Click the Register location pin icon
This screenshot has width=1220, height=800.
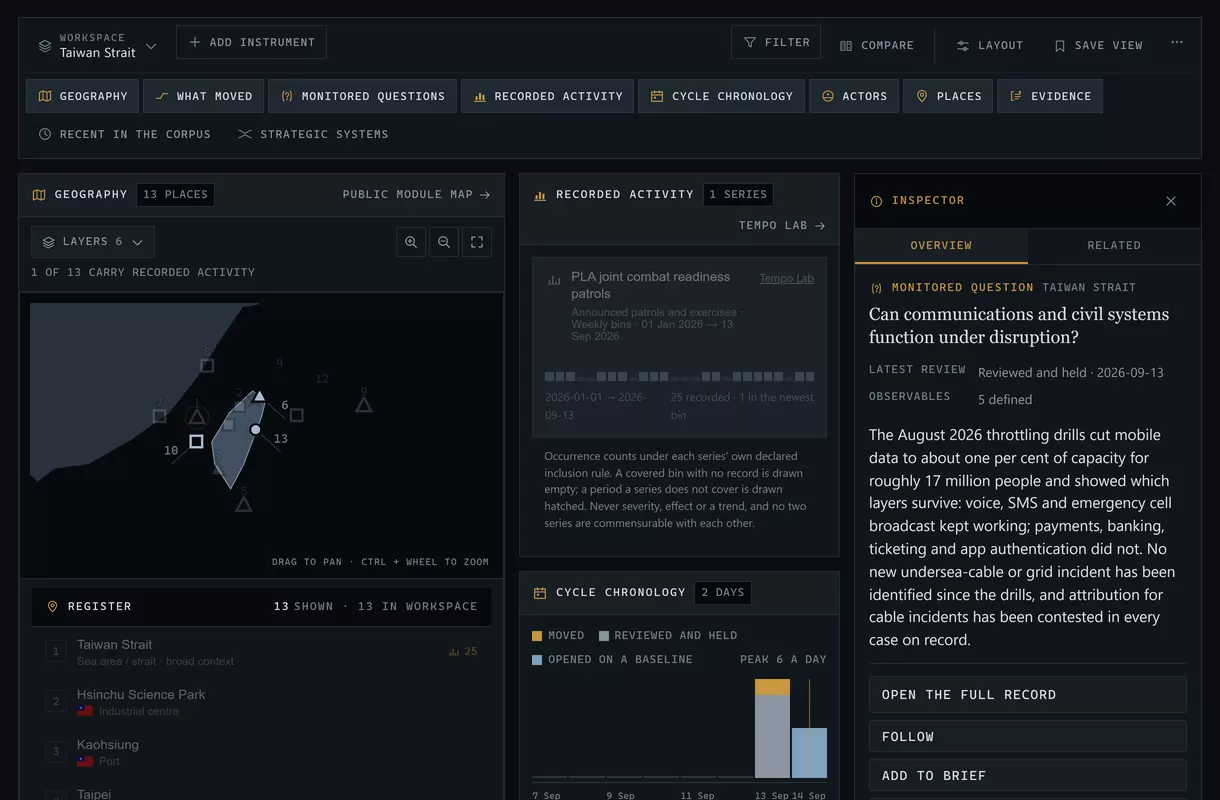point(53,606)
